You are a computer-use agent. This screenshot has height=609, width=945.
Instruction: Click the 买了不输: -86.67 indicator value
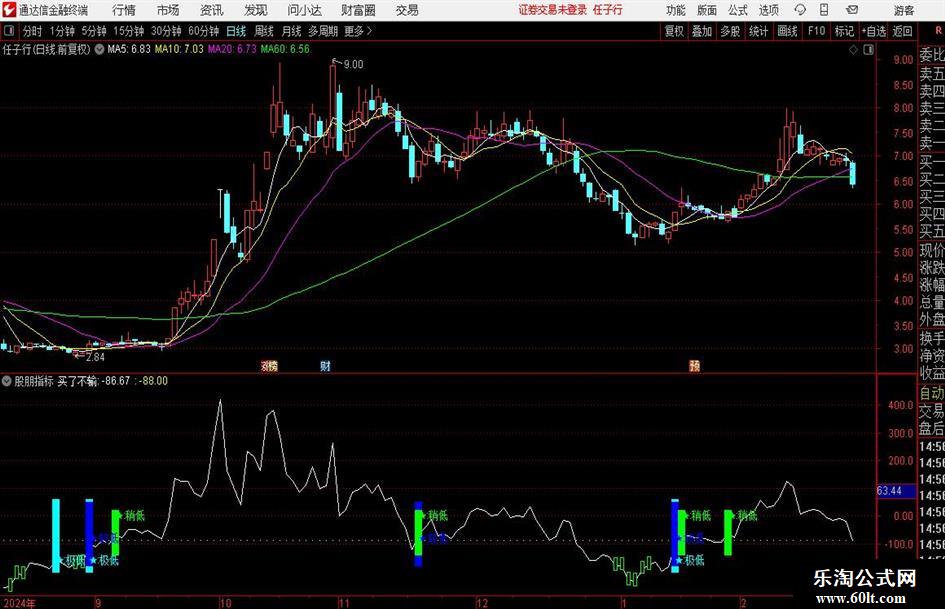tap(93, 381)
